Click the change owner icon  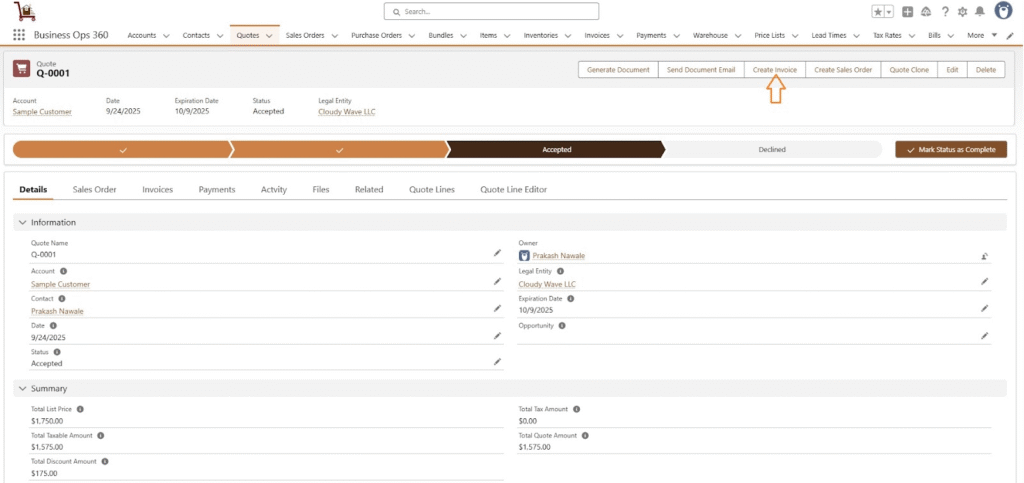(x=984, y=256)
